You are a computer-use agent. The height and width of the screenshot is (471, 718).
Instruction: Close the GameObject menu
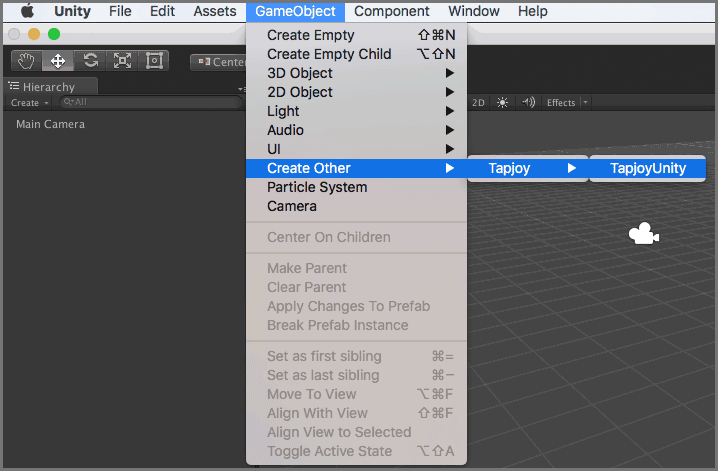coord(295,11)
